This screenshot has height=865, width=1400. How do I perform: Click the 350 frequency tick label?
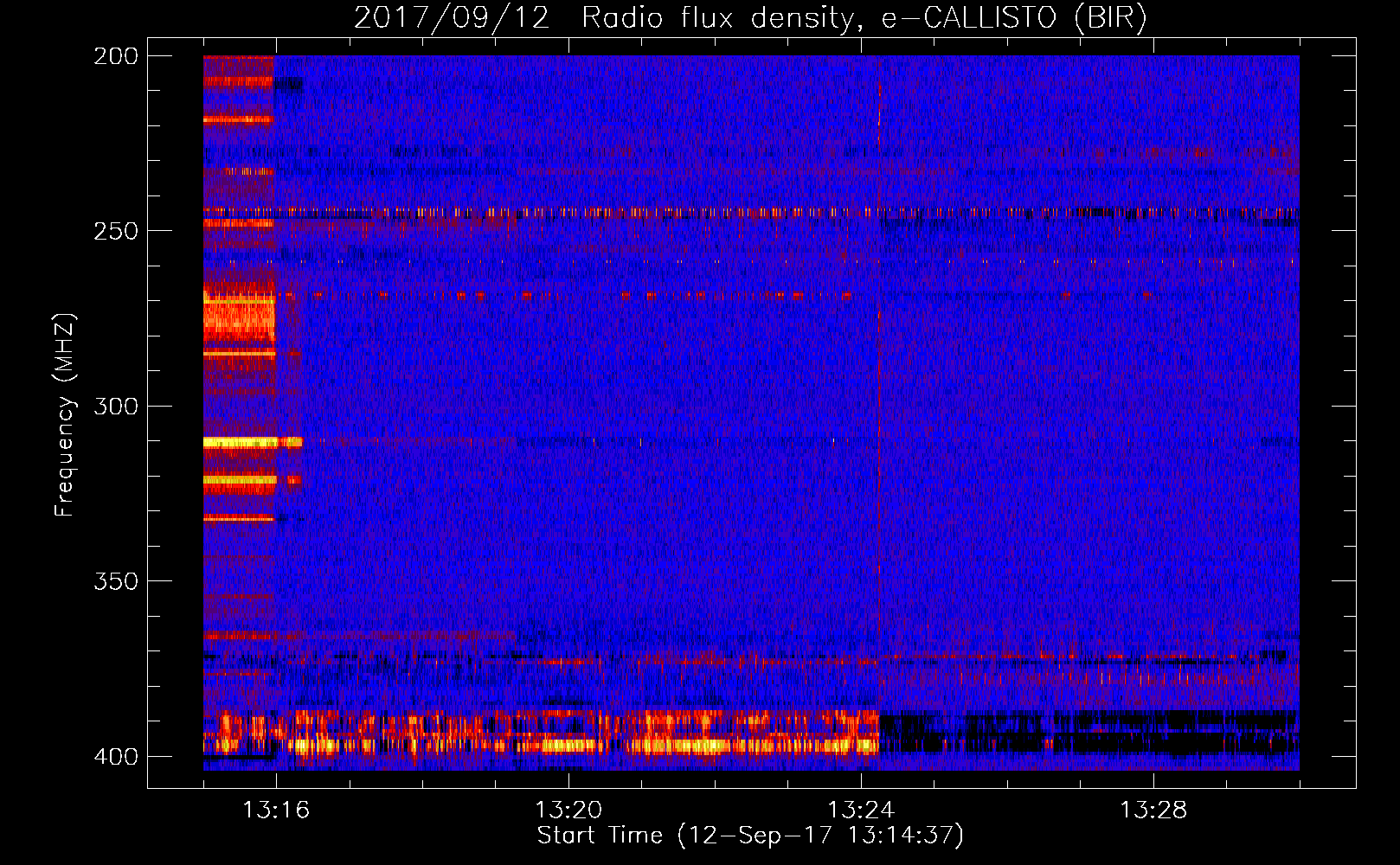(x=116, y=581)
